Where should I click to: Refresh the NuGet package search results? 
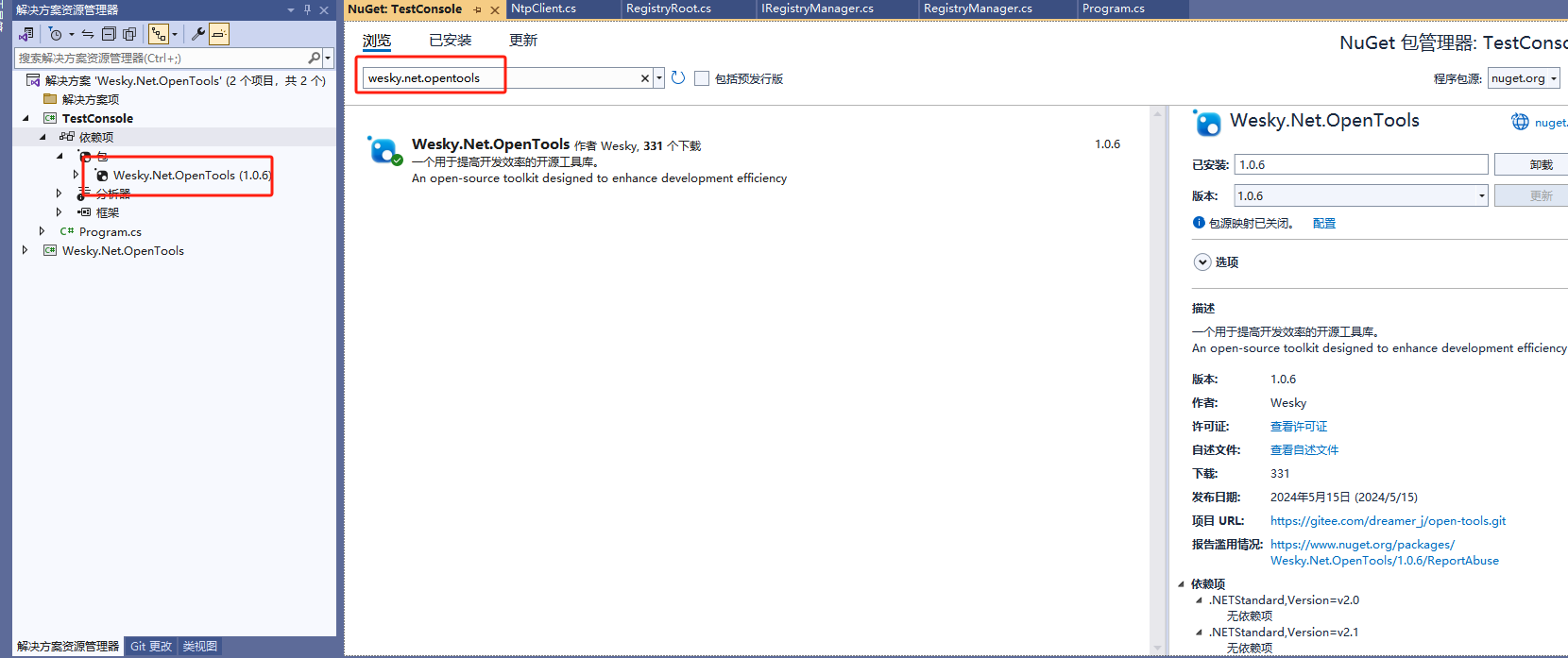678,77
